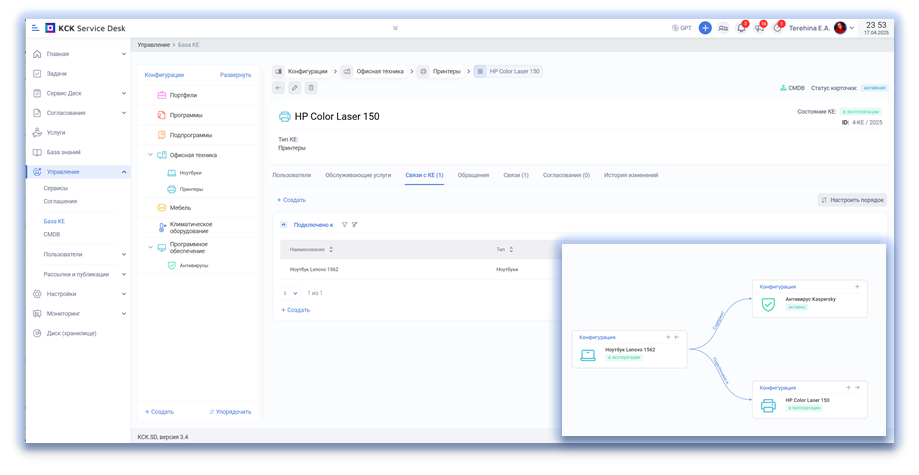The image size is (919, 475).
Task: Click the blue plus create button in header
Action: click(705, 28)
